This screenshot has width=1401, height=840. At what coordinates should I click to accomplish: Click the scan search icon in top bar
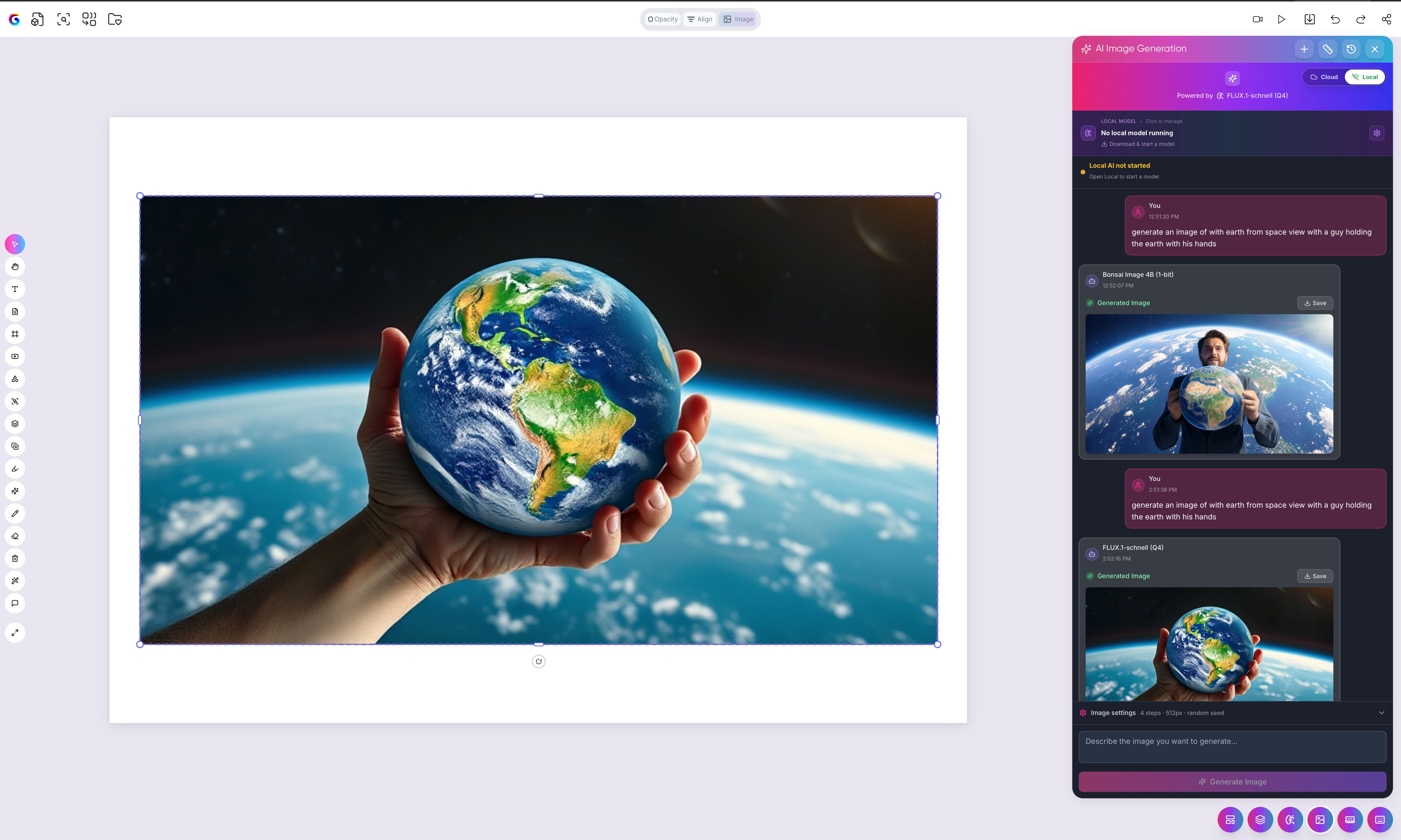tap(63, 19)
